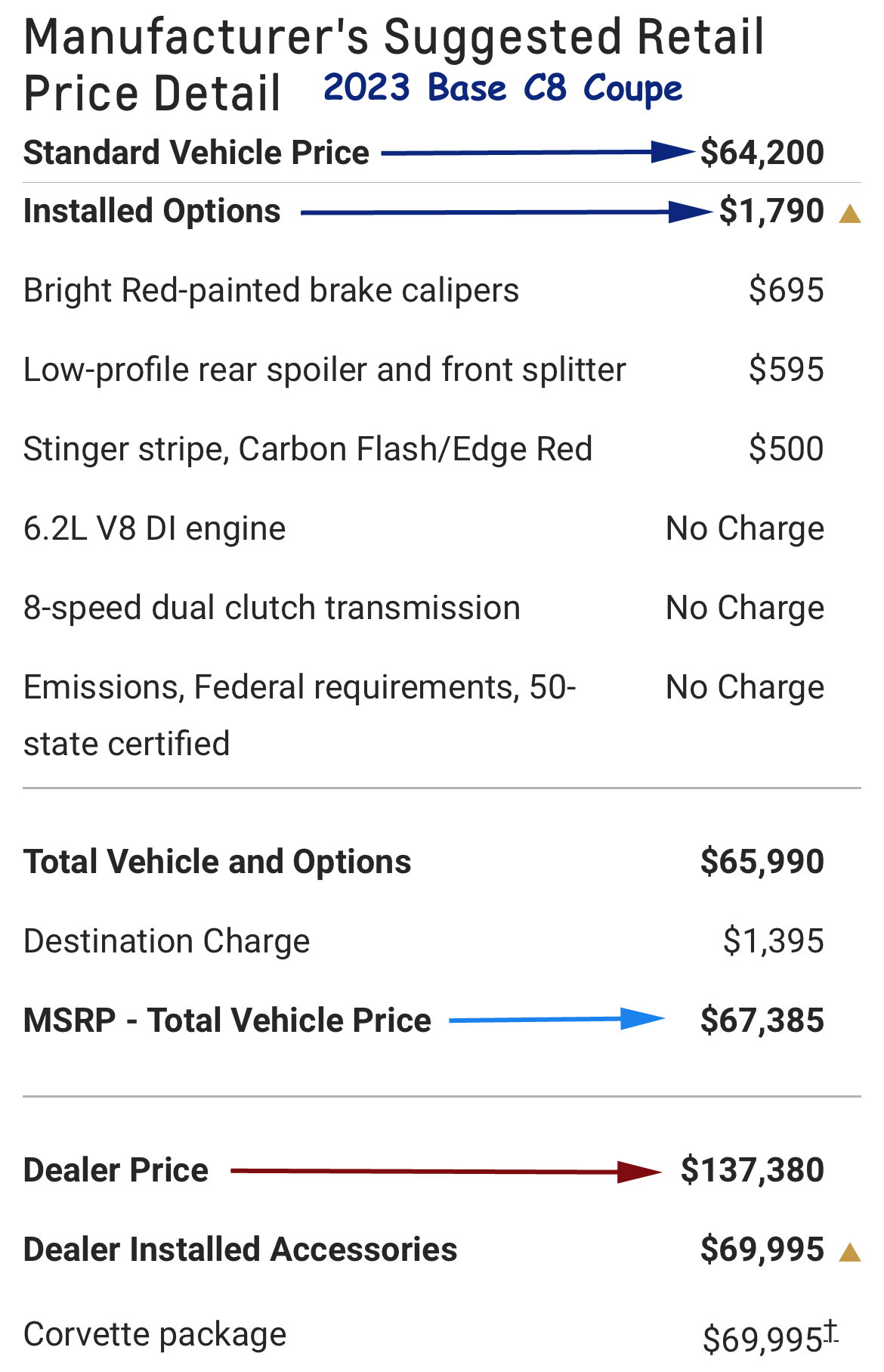Click the Low-profile rear spoiler option
884x1372 pixels.
[324, 370]
